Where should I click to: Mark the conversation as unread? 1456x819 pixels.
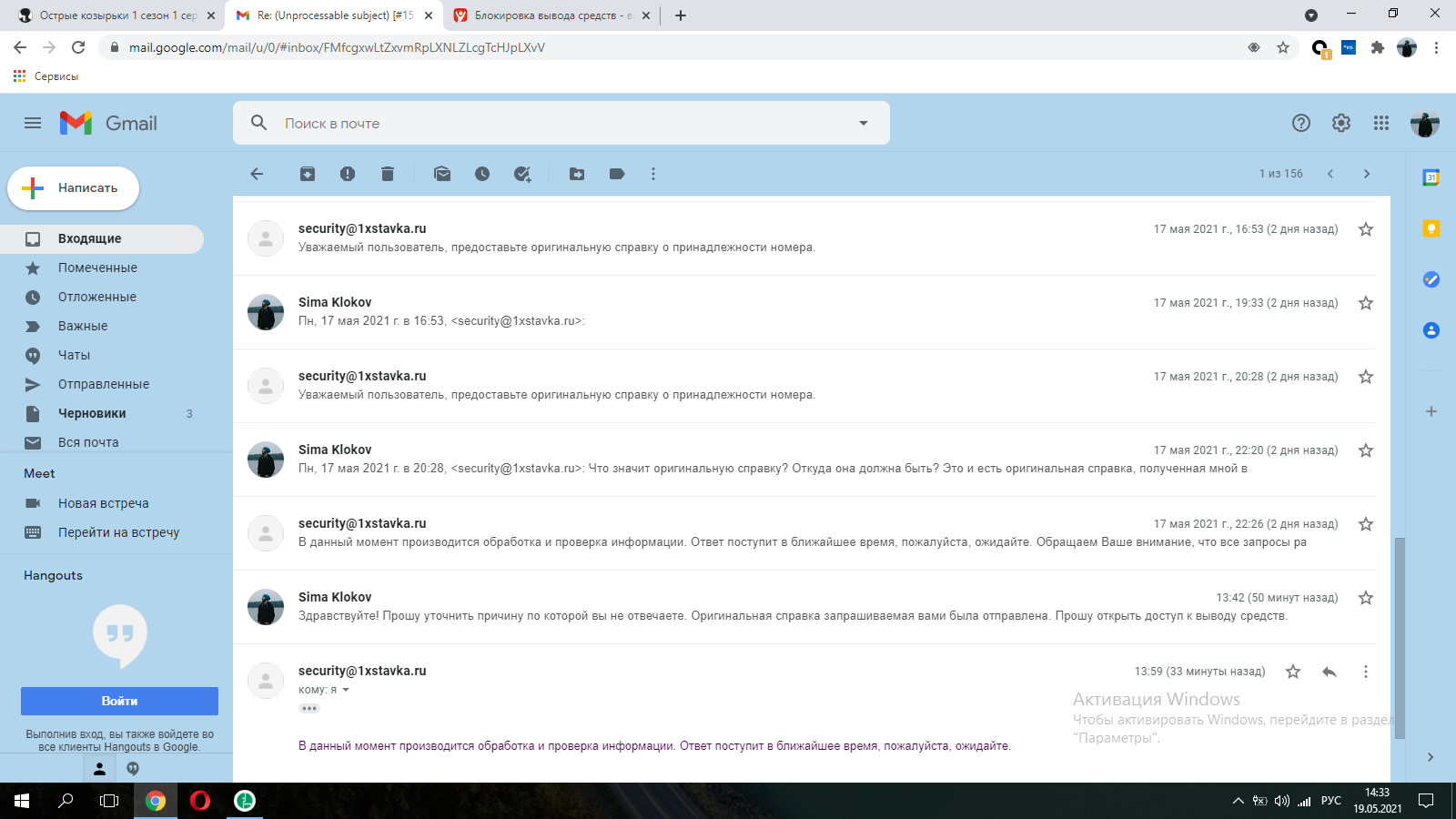(x=442, y=174)
